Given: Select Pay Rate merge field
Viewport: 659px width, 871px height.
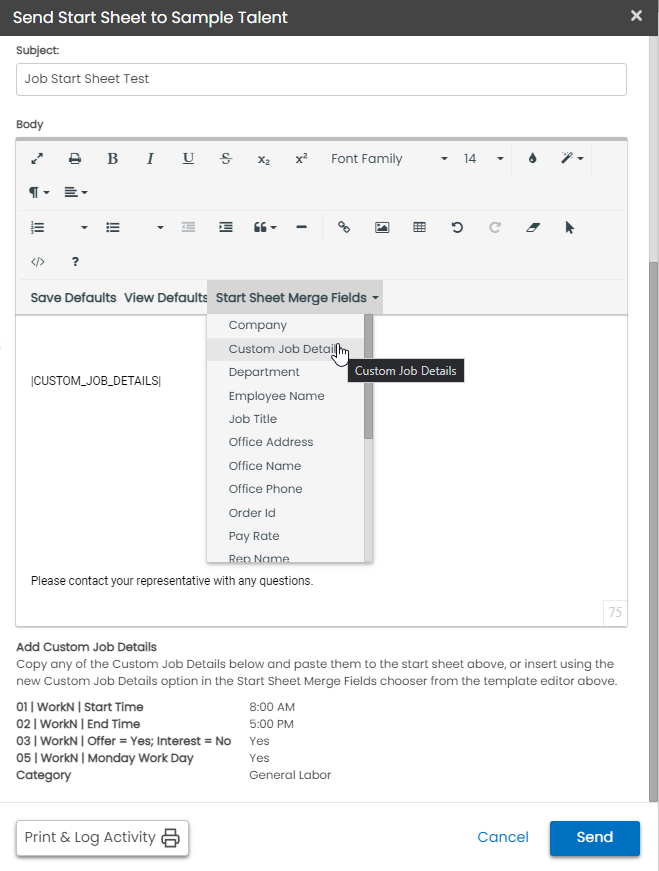Looking at the screenshot, I should click(286, 536).
